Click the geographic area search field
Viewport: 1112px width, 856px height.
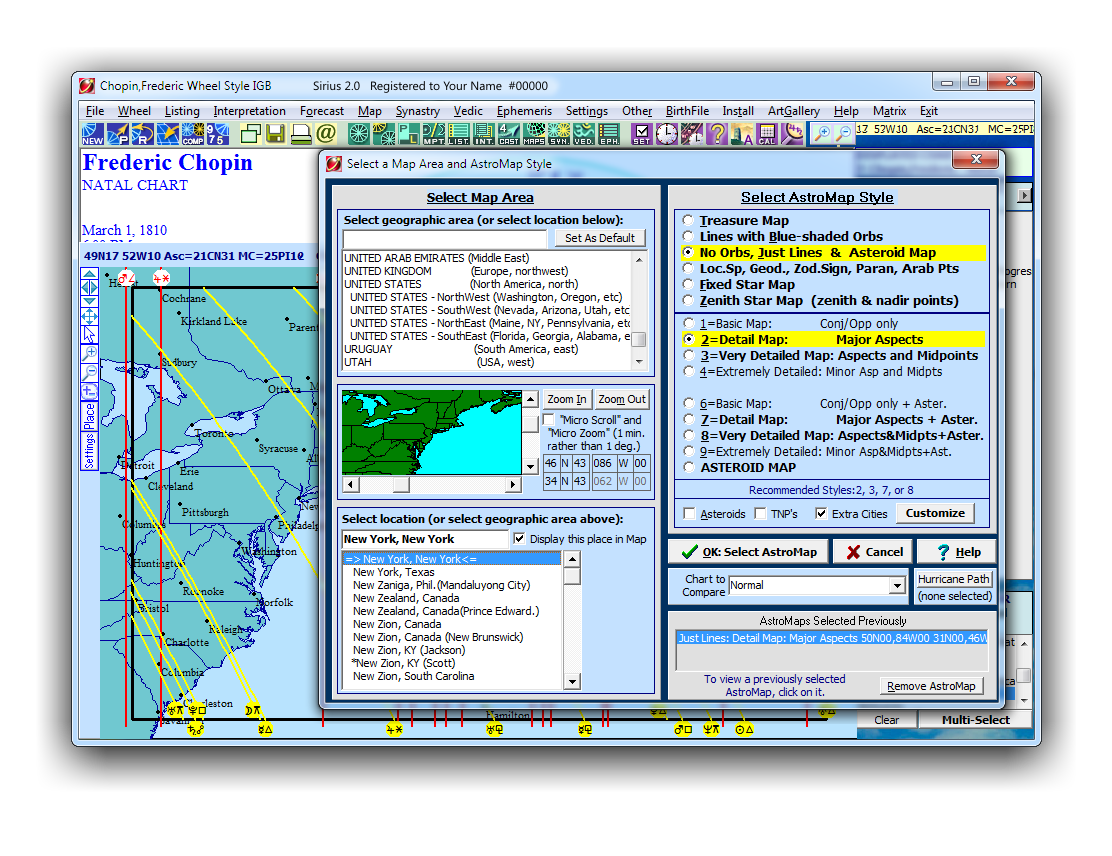point(445,238)
